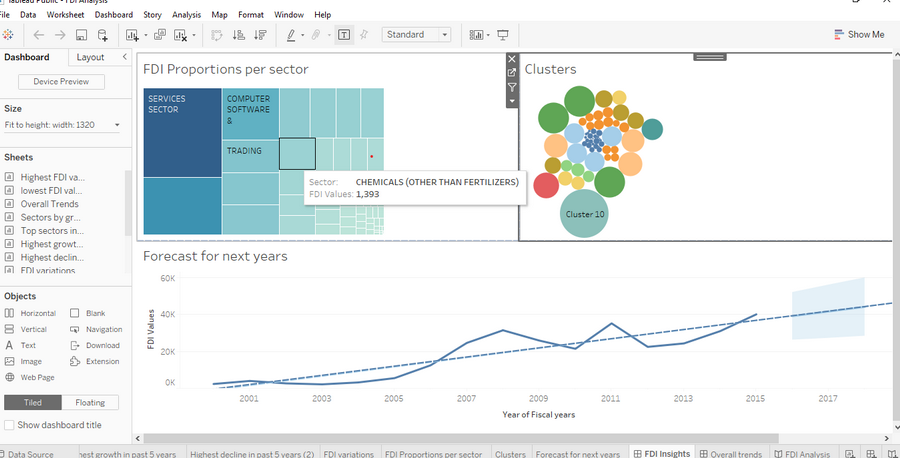Image resolution: width=900 pixels, height=458 pixels.
Task: Switch to the Layout tab
Action: [x=90, y=57]
